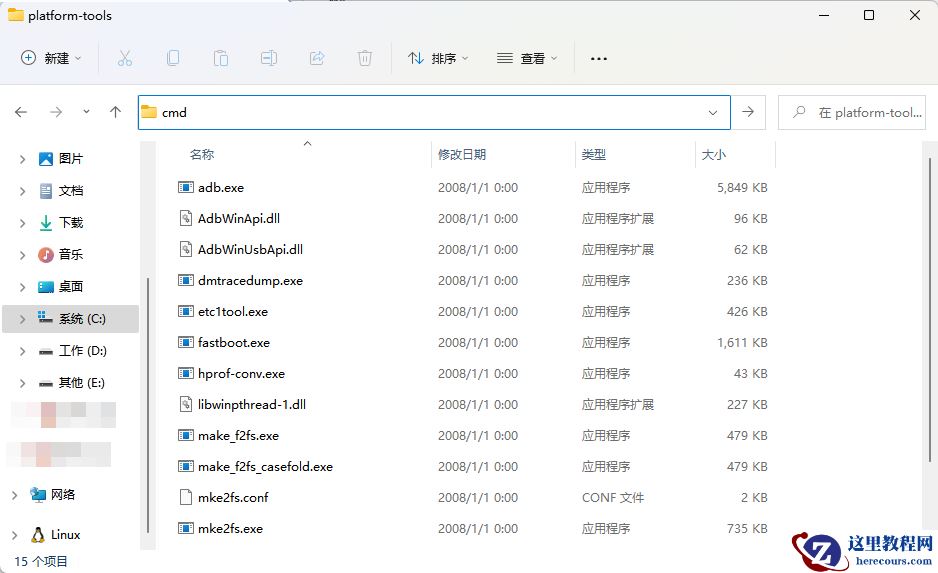Open the three-dots more options menu
Image resolution: width=938 pixels, height=573 pixels.
(x=599, y=59)
